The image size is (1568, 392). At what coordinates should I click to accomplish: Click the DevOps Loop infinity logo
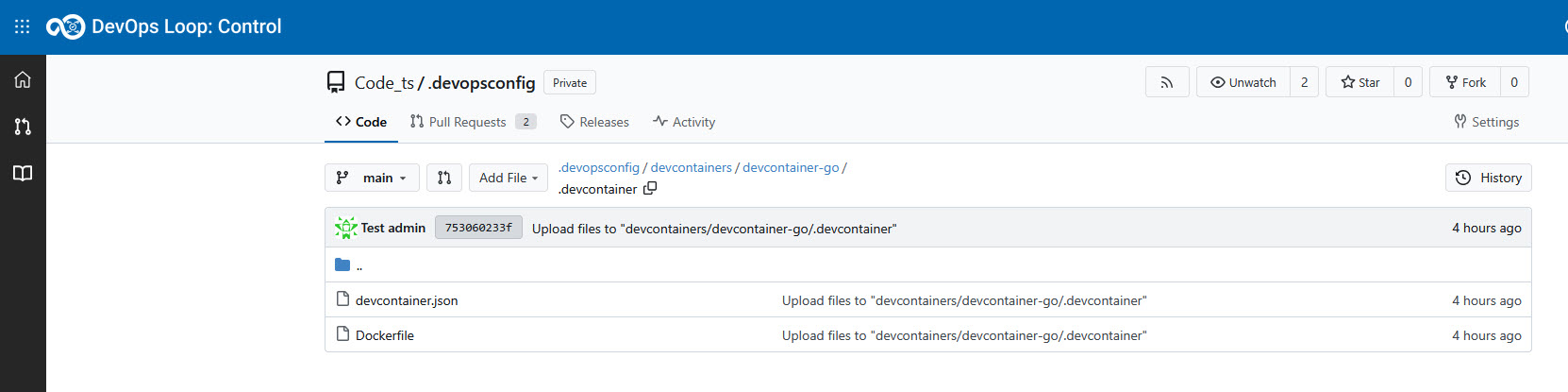(x=65, y=26)
